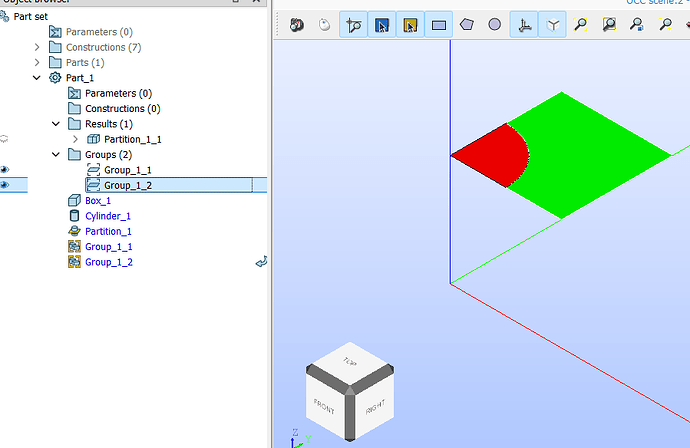Click the Fit Area zoom icon
Screen dimensions: 690x448
[609, 25]
